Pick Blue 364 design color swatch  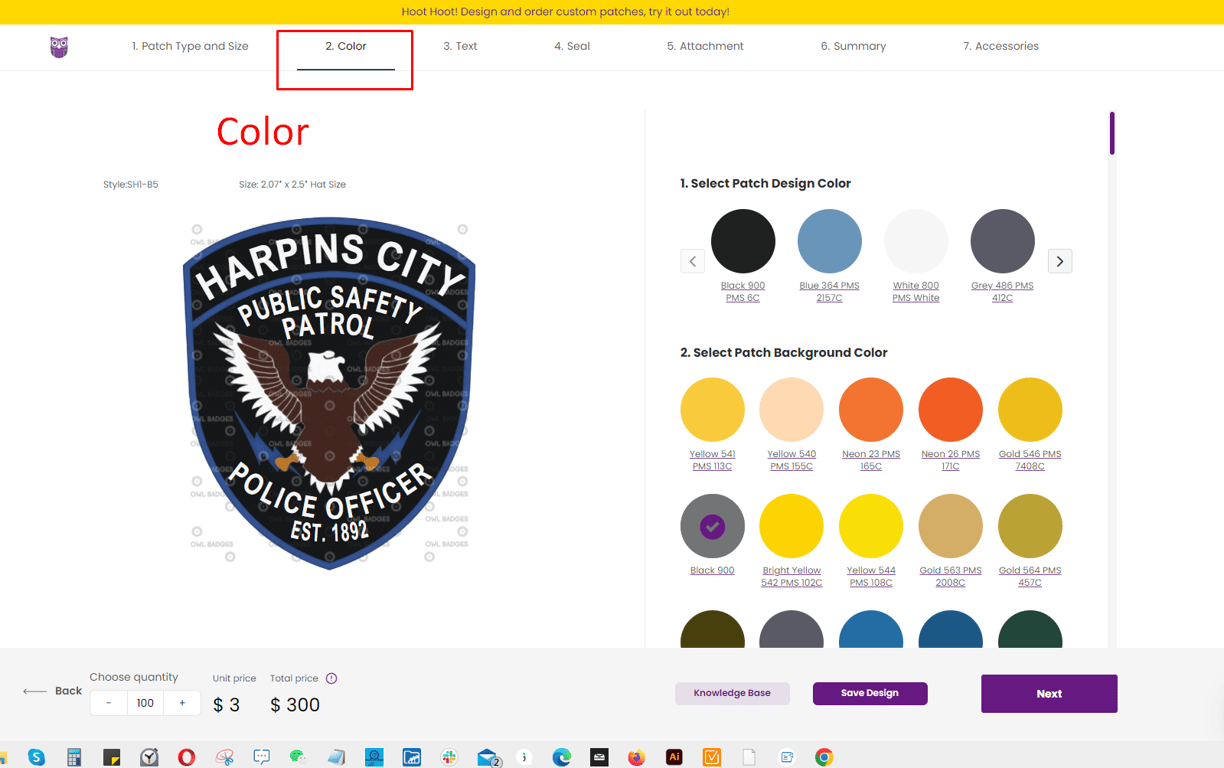pyautogui.click(x=829, y=241)
